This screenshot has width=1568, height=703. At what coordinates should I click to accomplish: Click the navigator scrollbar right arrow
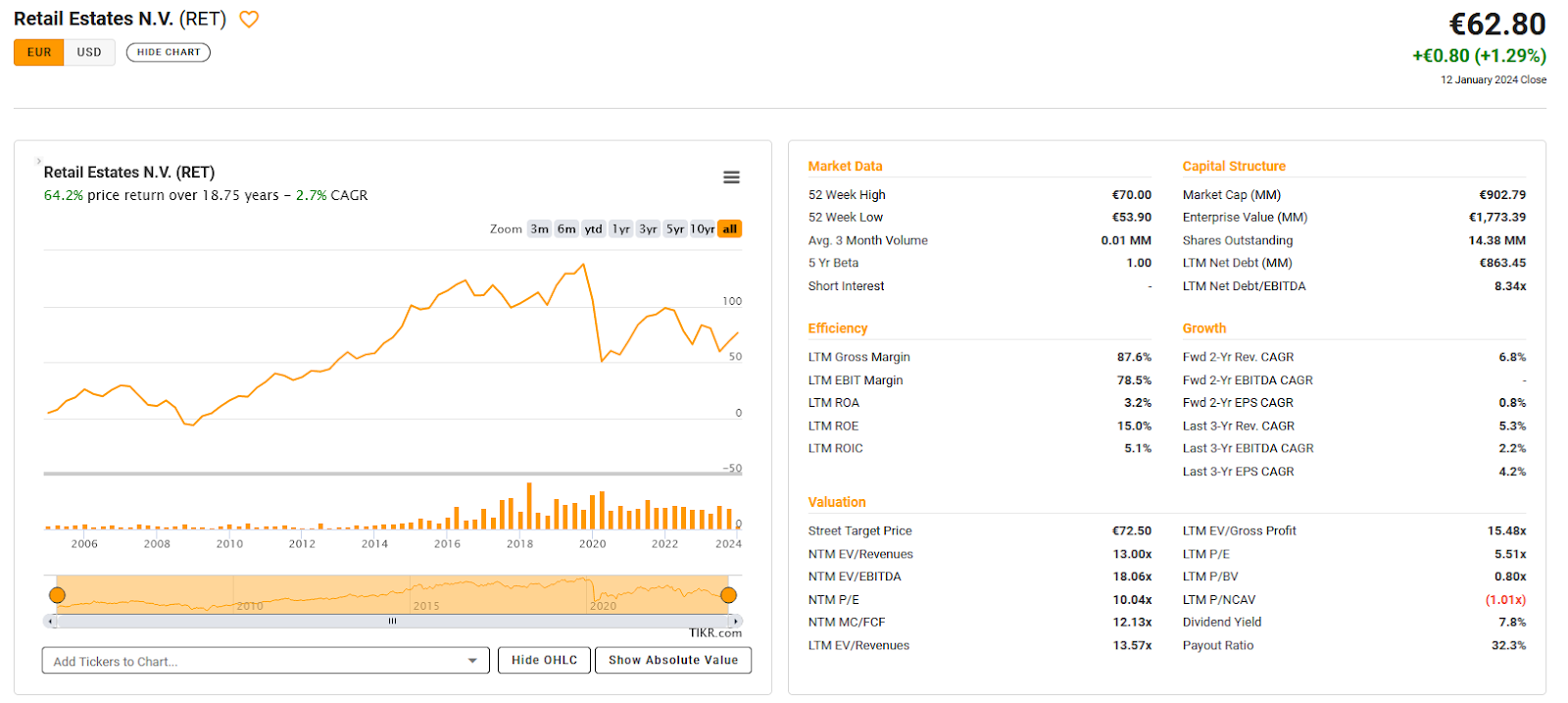pyautogui.click(x=735, y=621)
